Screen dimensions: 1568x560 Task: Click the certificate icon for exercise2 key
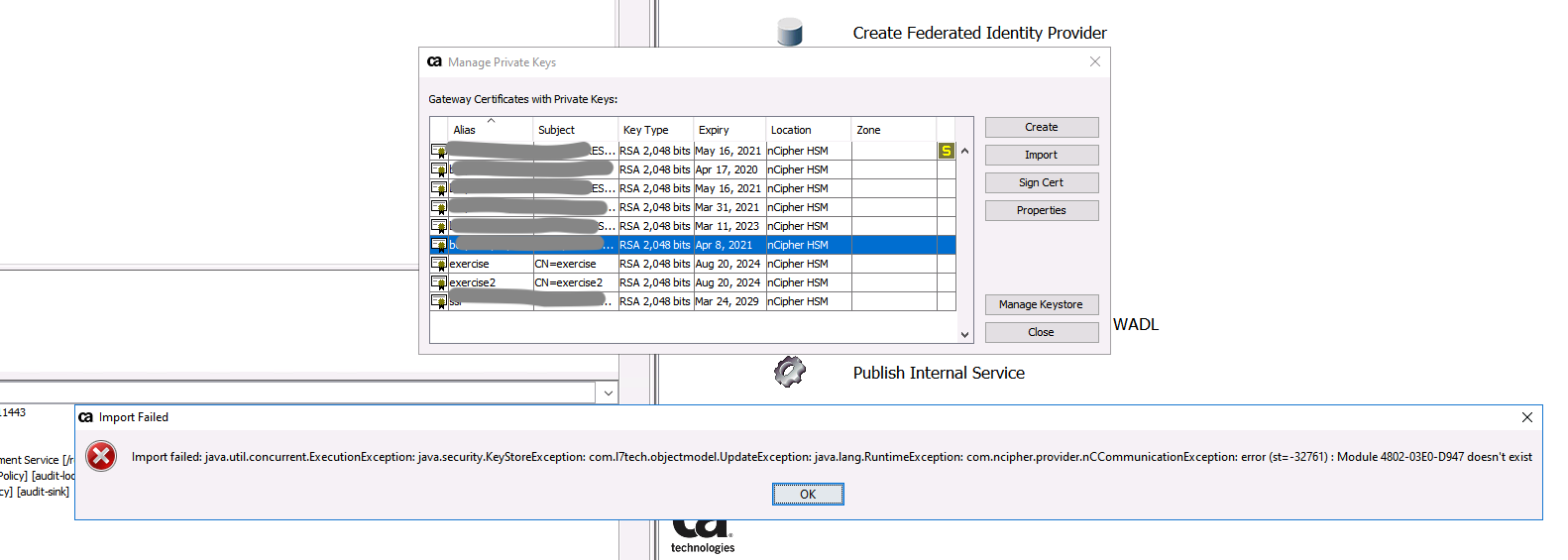pyautogui.click(x=438, y=283)
